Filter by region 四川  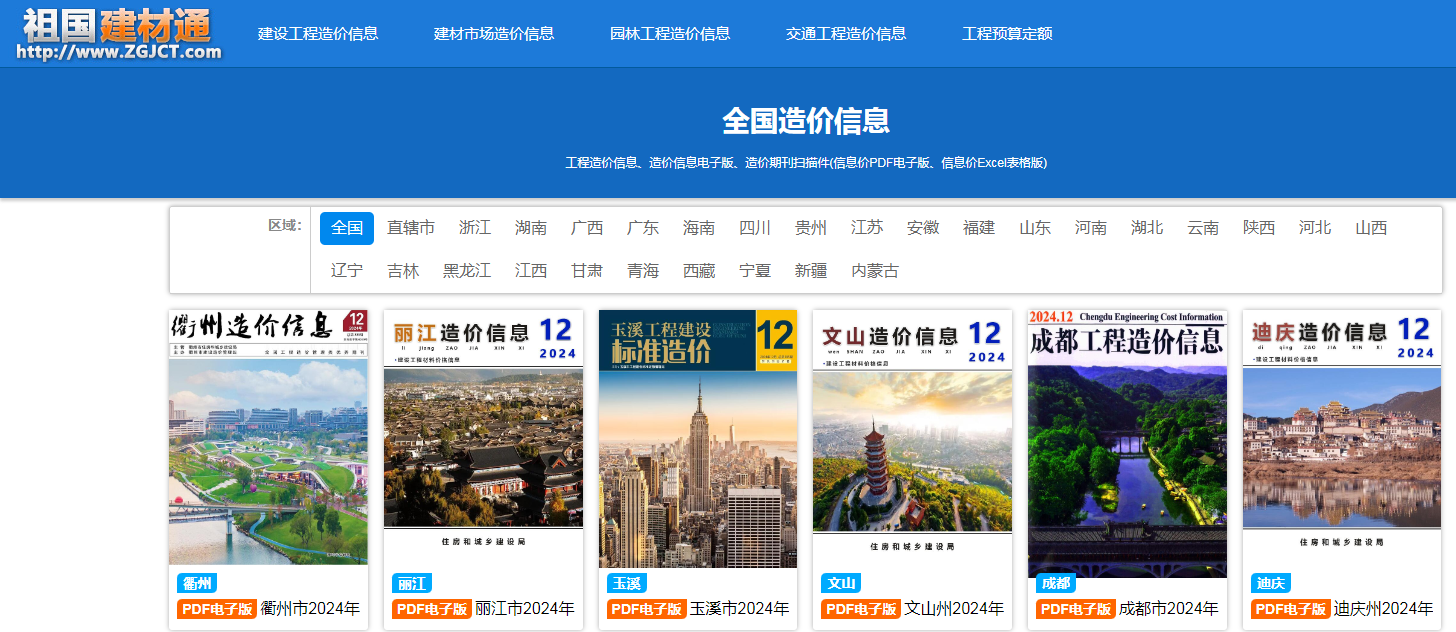(x=755, y=228)
